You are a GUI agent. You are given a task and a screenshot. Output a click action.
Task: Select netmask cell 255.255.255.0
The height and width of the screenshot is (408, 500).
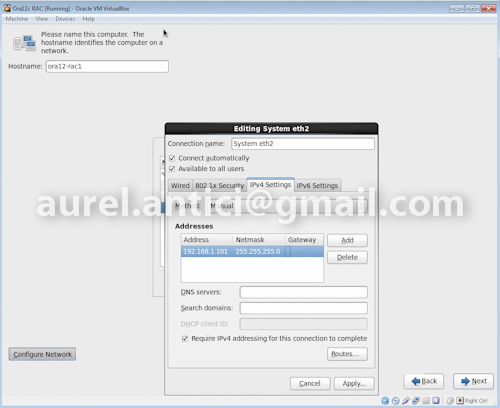point(259,251)
